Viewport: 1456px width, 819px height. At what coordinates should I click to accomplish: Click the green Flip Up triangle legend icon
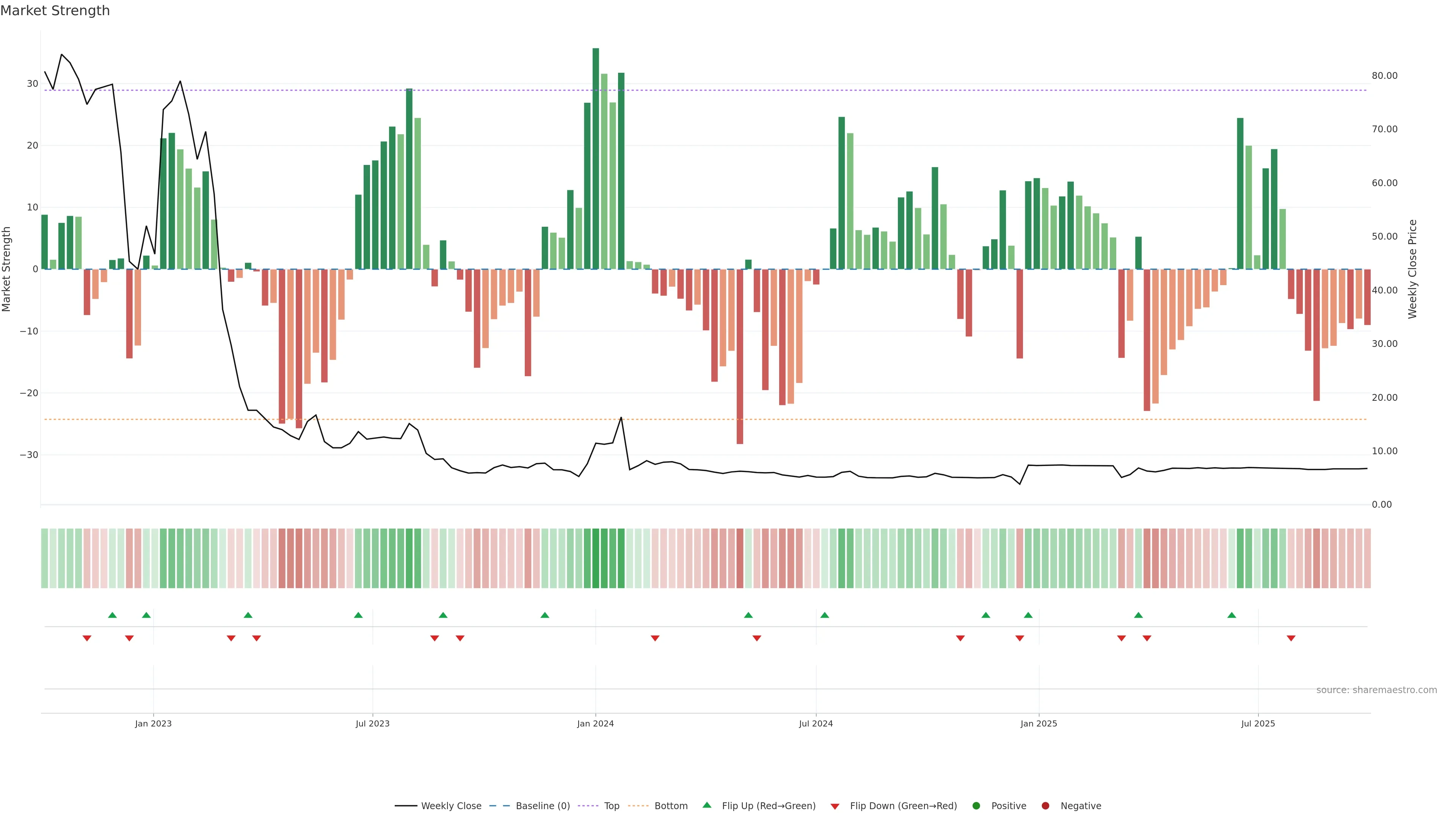706,805
